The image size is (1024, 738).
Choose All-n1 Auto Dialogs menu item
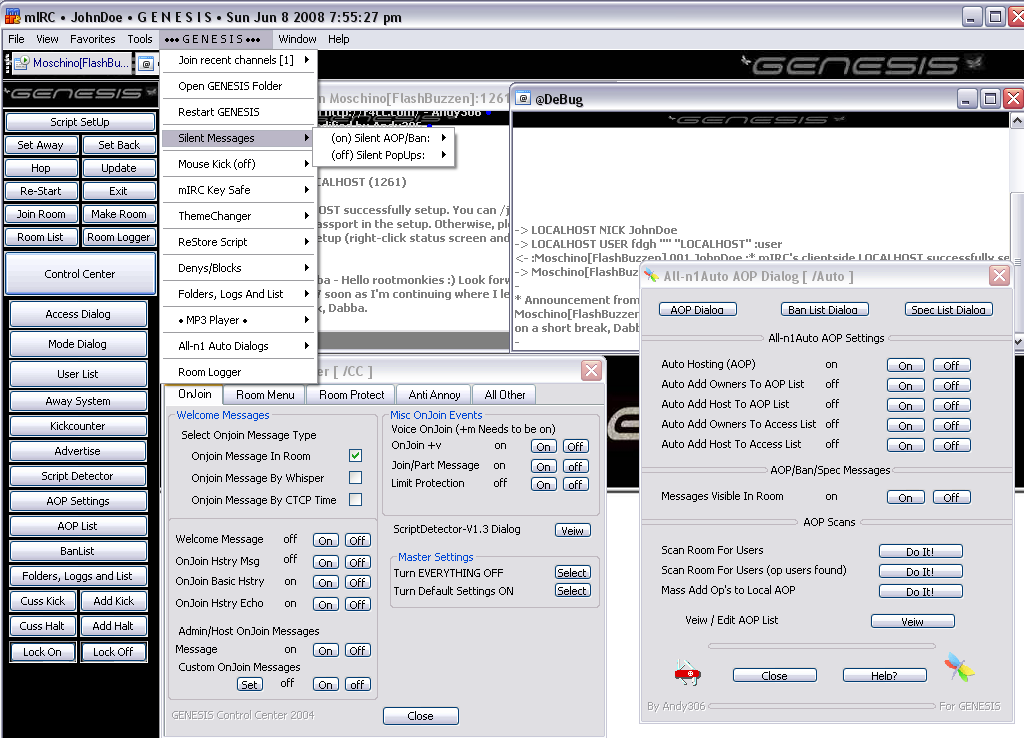[x=239, y=346]
